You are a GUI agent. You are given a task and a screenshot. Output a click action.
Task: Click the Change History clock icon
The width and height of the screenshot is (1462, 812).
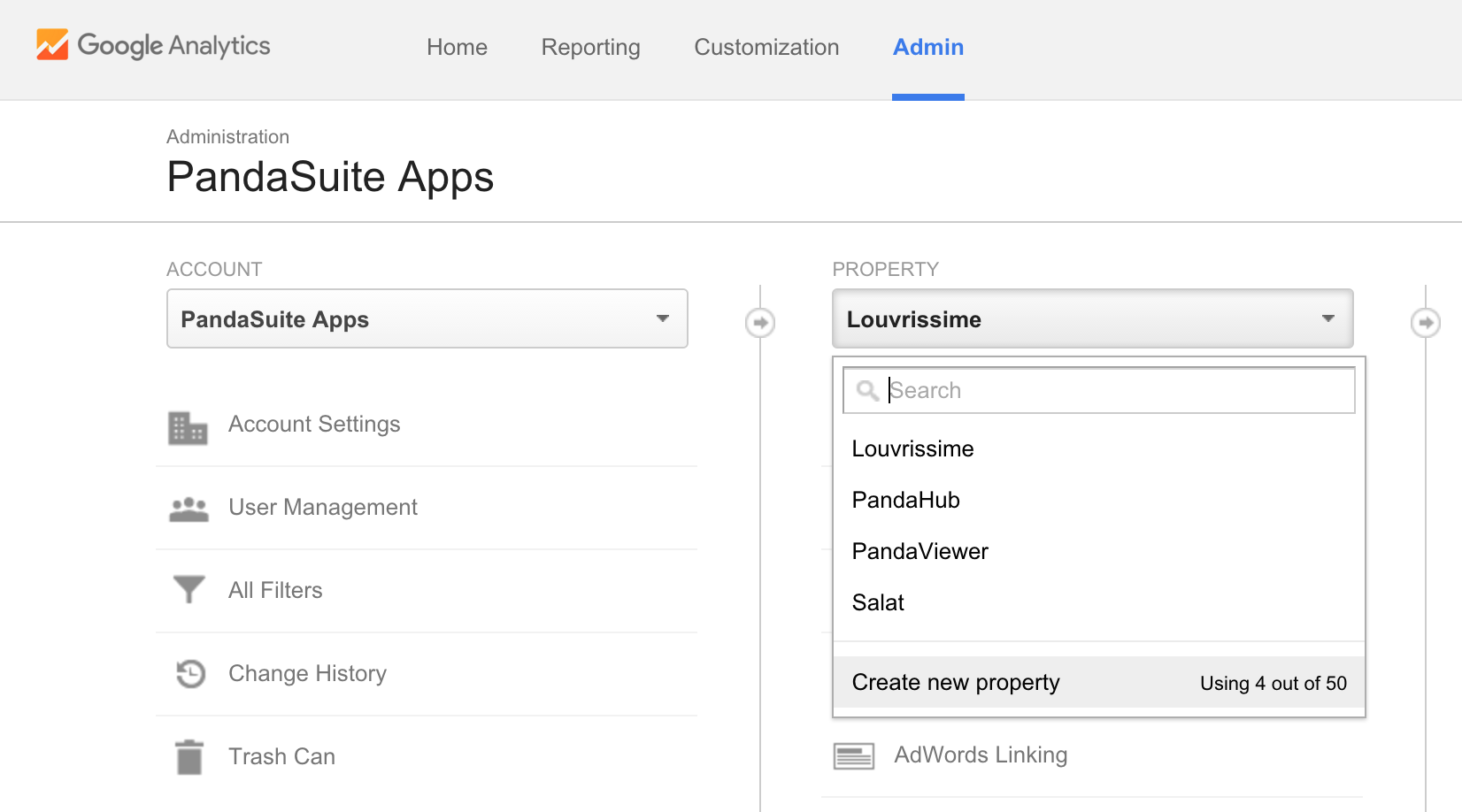pyautogui.click(x=190, y=674)
